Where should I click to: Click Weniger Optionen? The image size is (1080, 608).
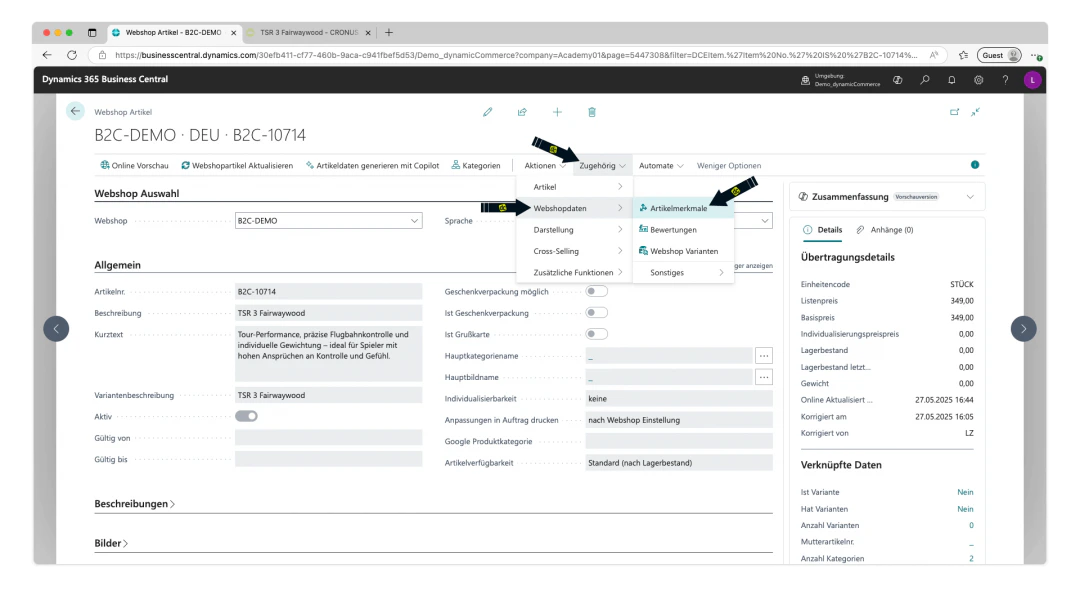tap(729, 165)
